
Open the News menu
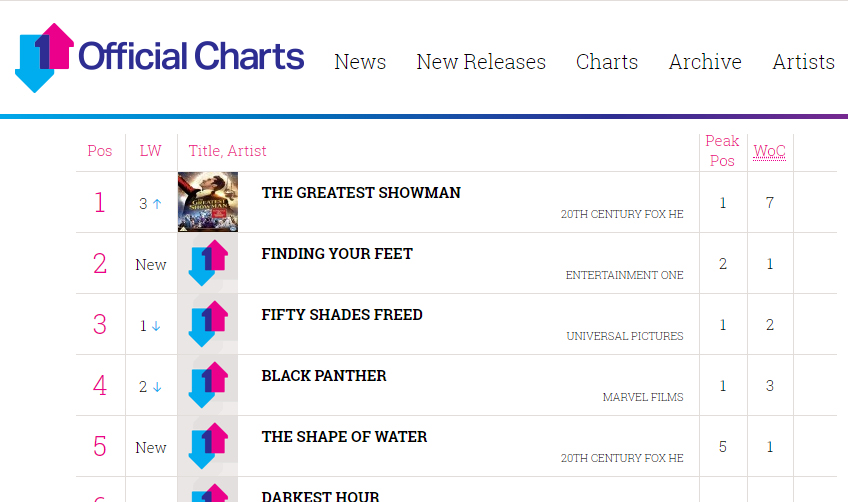click(360, 62)
